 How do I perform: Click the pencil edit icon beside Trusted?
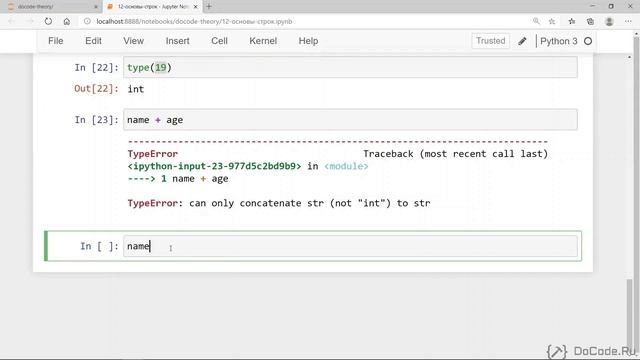pyautogui.click(x=522, y=41)
